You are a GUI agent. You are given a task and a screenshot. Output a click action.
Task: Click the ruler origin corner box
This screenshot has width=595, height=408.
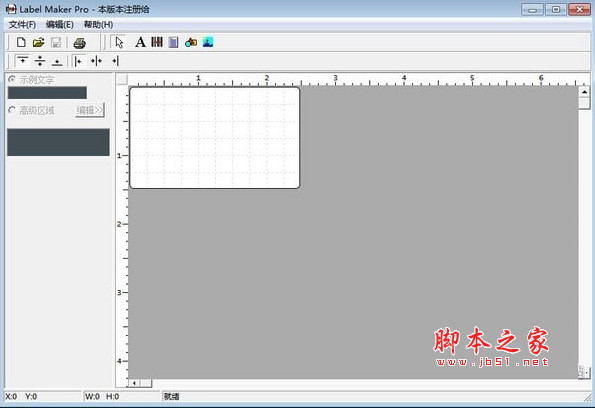tap(122, 79)
